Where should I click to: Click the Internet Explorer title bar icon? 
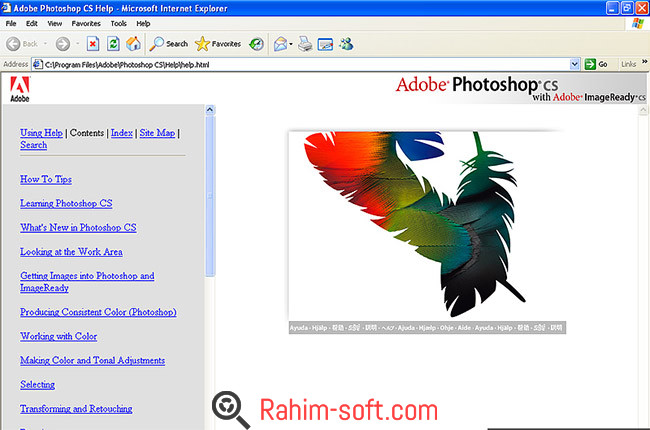[x=6, y=7]
